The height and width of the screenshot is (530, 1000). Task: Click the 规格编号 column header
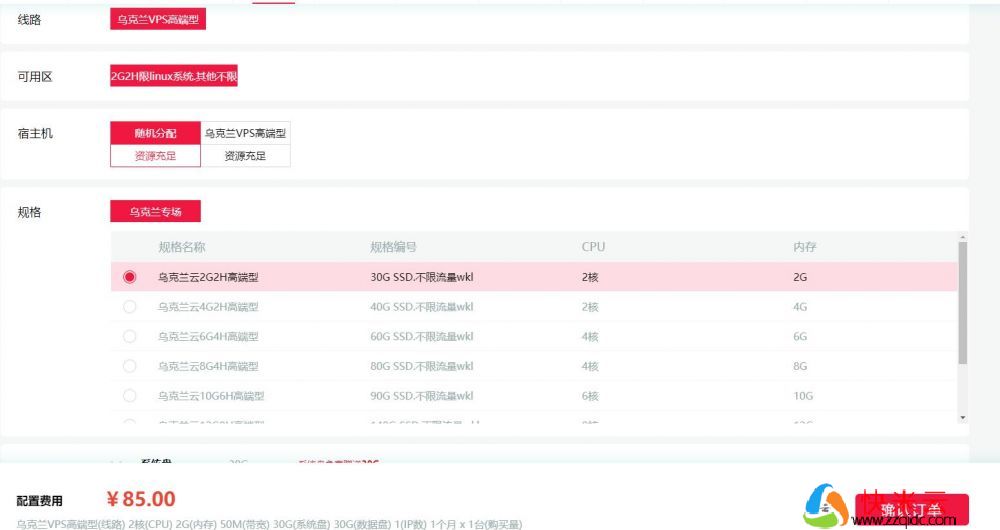(x=393, y=247)
